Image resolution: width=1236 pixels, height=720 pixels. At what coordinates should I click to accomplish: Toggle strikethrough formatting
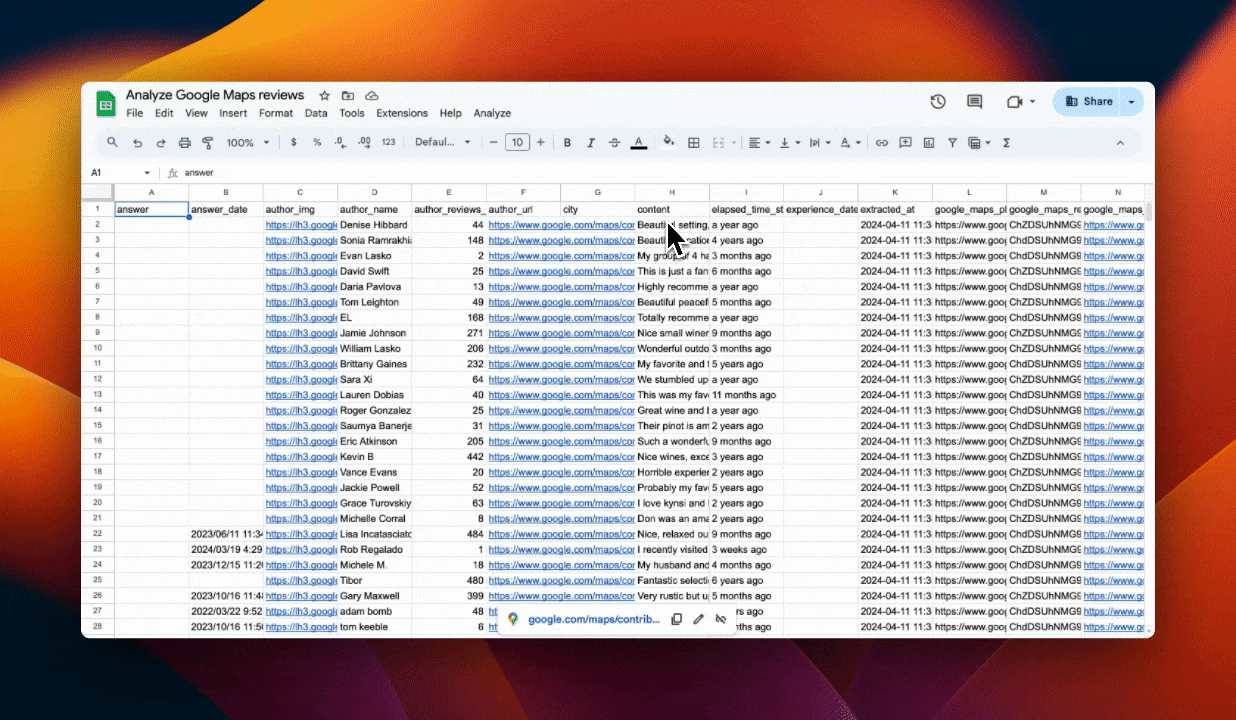(x=615, y=143)
